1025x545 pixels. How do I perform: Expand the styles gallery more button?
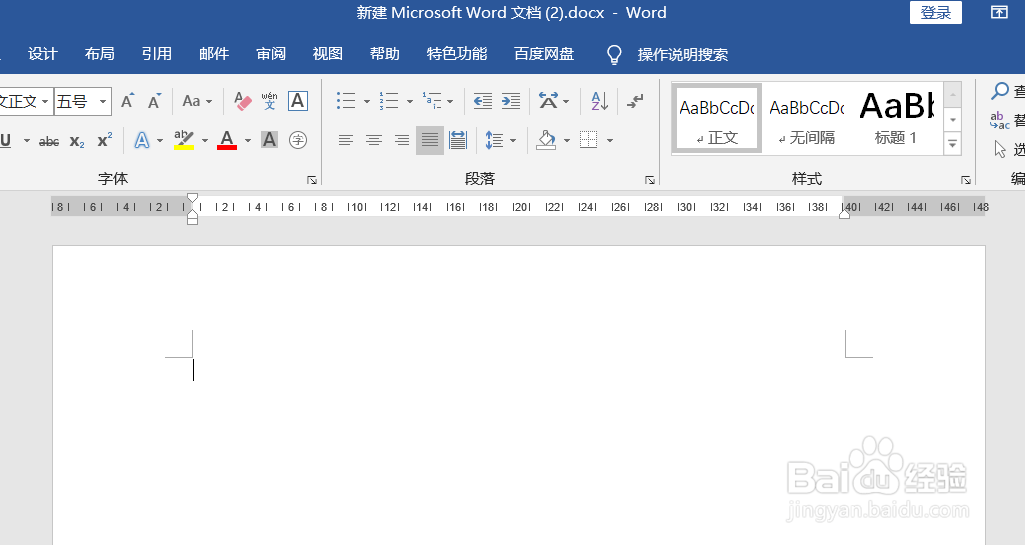952,144
